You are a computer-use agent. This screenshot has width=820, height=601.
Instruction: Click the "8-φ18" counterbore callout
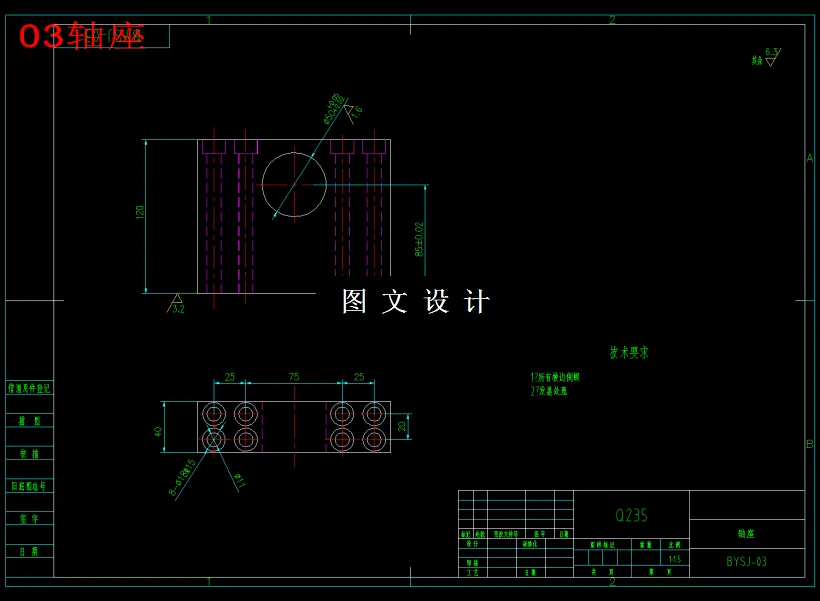click(x=182, y=478)
